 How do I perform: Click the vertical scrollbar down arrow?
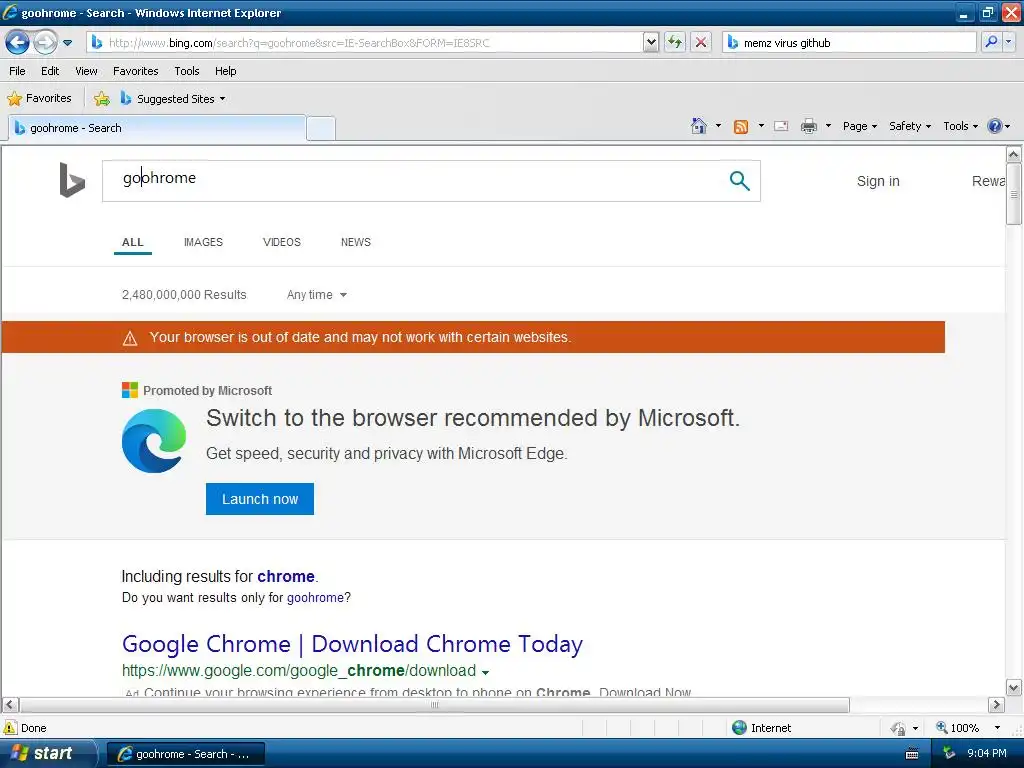coord(1014,687)
